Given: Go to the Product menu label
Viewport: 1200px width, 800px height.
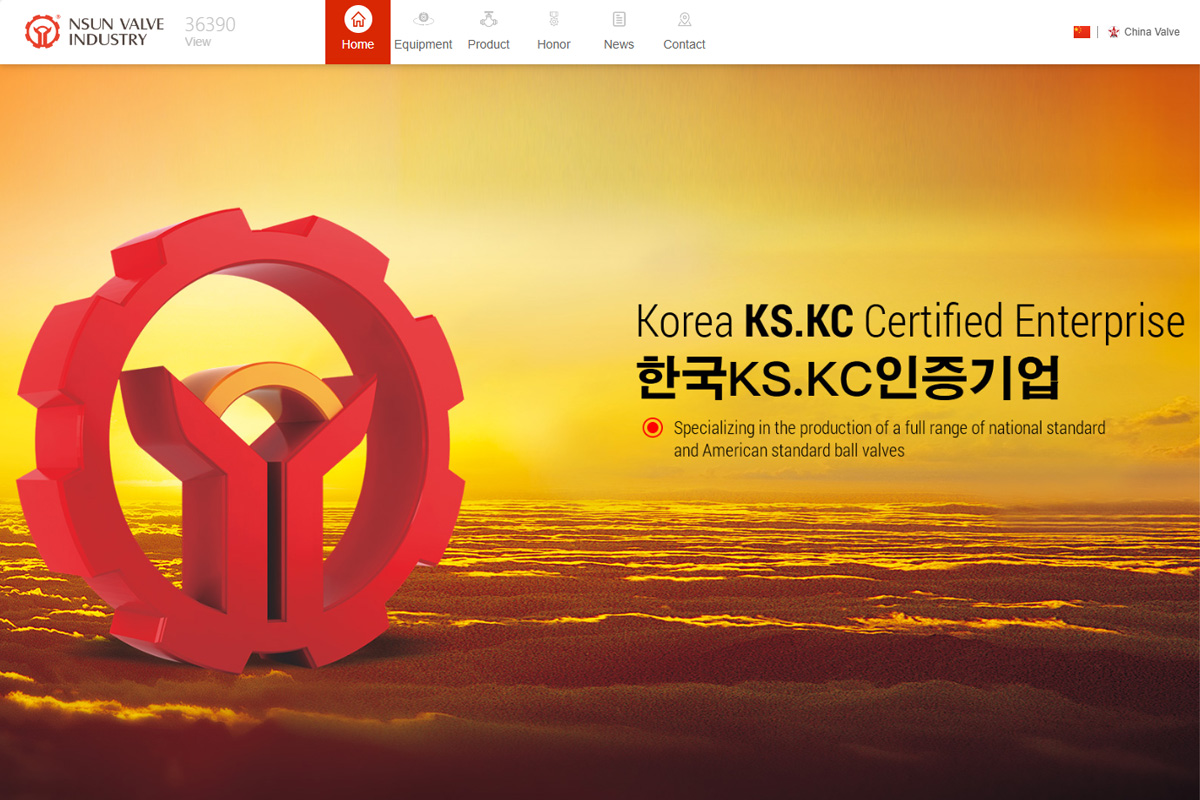Looking at the screenshot, I should click(489, 44).
